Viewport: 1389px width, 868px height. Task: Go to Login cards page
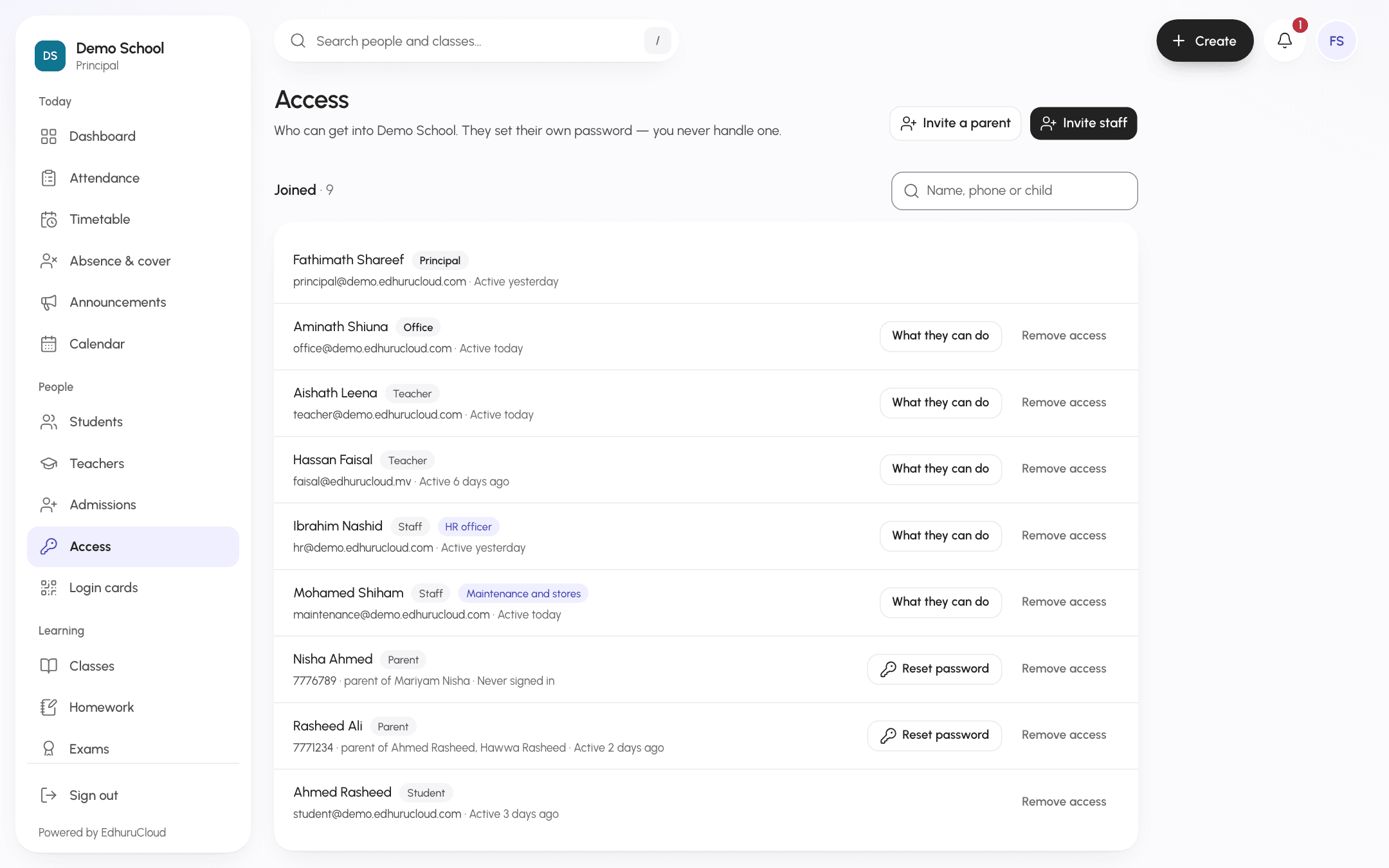point(133,588)
